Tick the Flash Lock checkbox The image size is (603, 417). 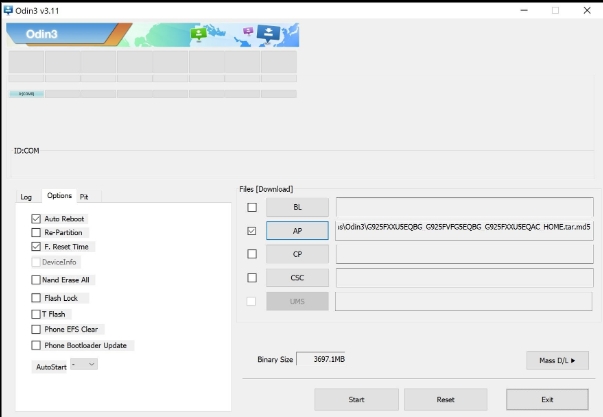(36, 298)
